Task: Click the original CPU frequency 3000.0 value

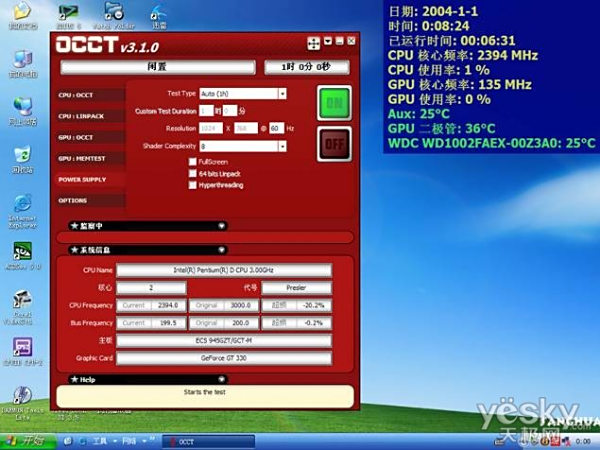Action: pyautogui.click(x=241, y=305)
